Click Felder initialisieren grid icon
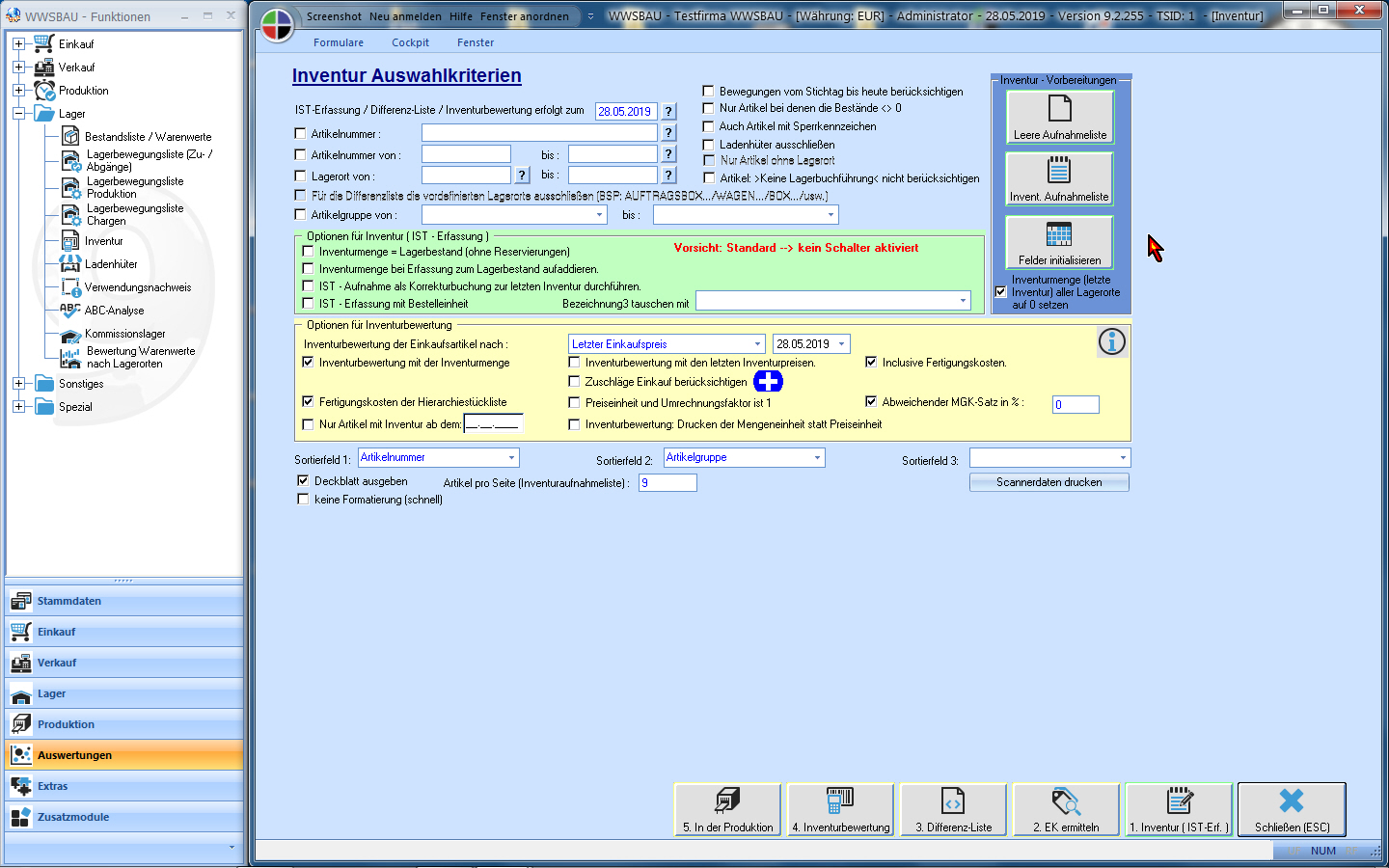The width and height of the screenshot is (1389, 868). [x=1059, y=234]
